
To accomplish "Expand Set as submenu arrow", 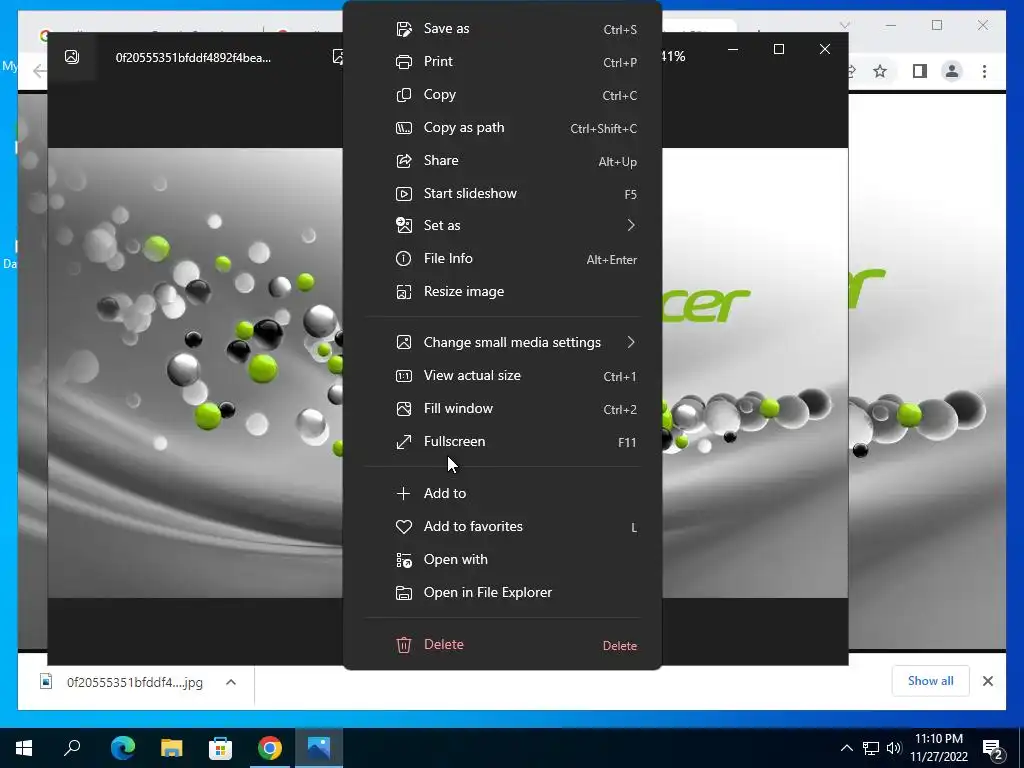I will point(631,225).
